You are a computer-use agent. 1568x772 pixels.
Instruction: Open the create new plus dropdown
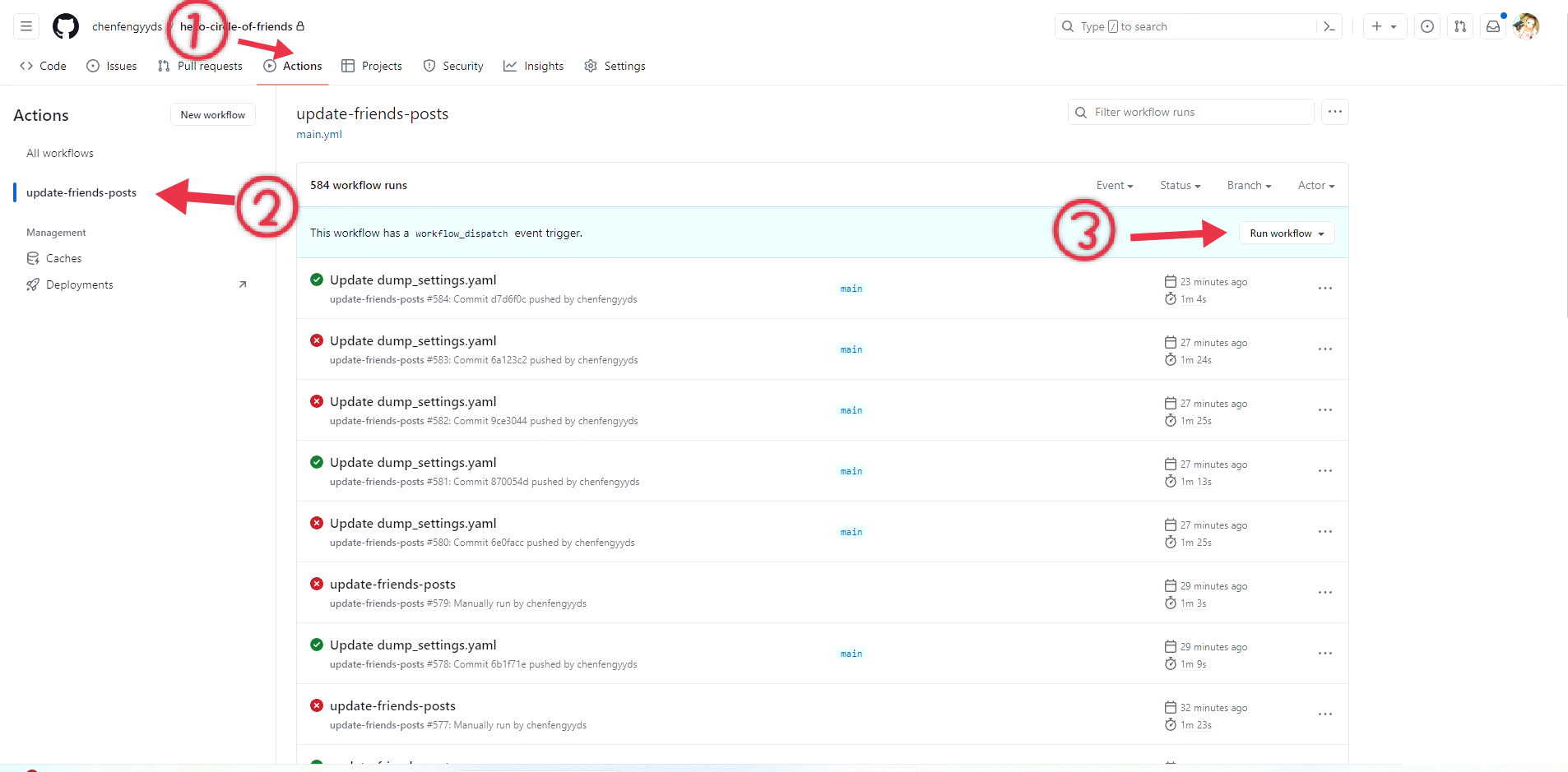point(1385,26)
